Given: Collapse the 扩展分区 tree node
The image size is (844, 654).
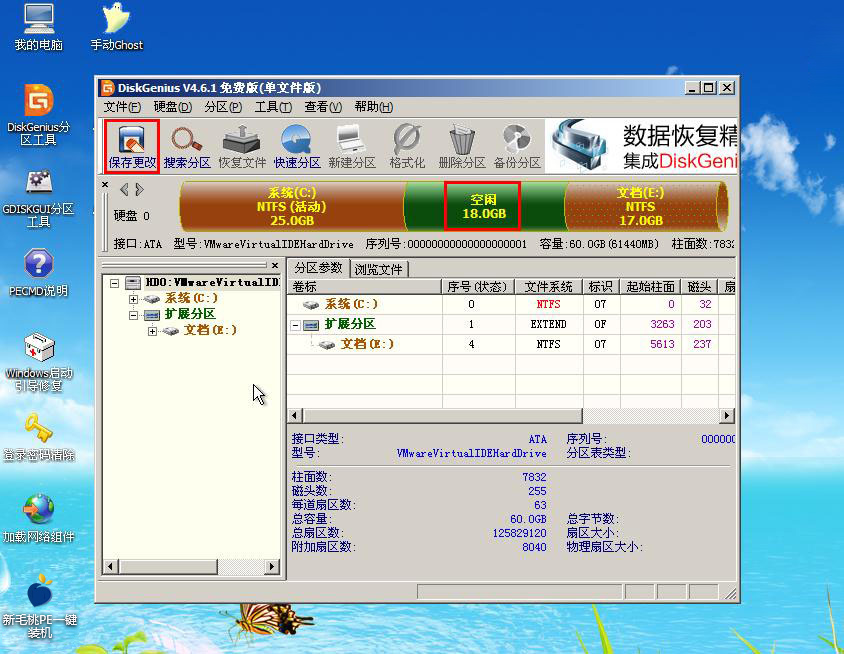Looking at the screenshot, I should pyautogui.click(x=133, y=315).
